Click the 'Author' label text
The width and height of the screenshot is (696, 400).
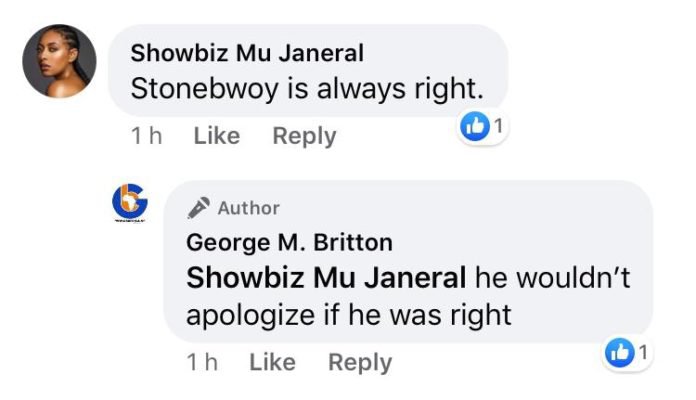[249, 208]
